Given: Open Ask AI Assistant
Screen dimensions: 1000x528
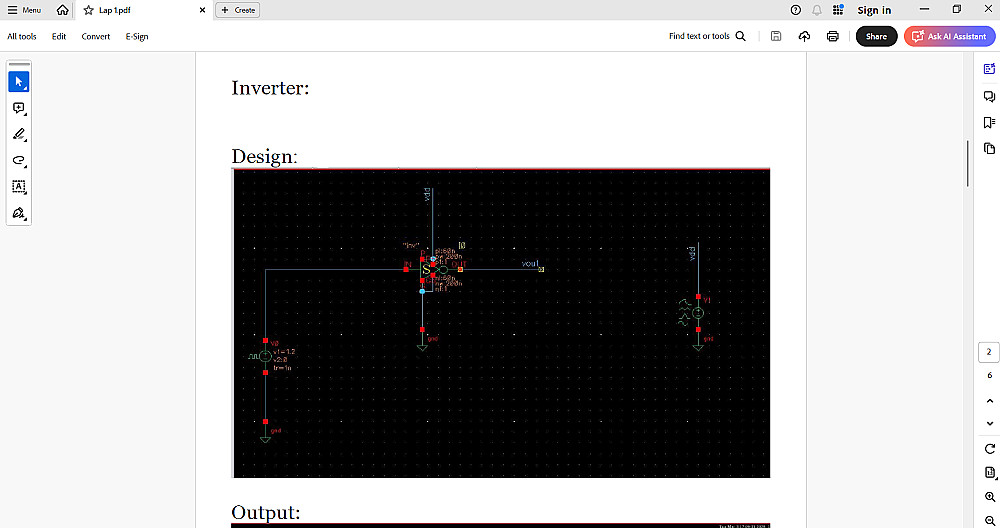Looking at the screenshot, I should point(949,36).
